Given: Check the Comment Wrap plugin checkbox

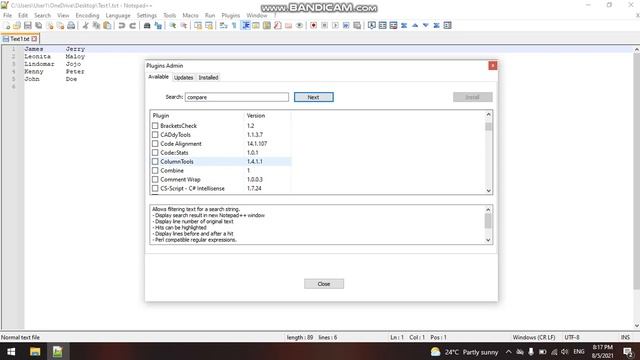Looking at the screenshot, I should pyautogui.click(x=155, y=180).
